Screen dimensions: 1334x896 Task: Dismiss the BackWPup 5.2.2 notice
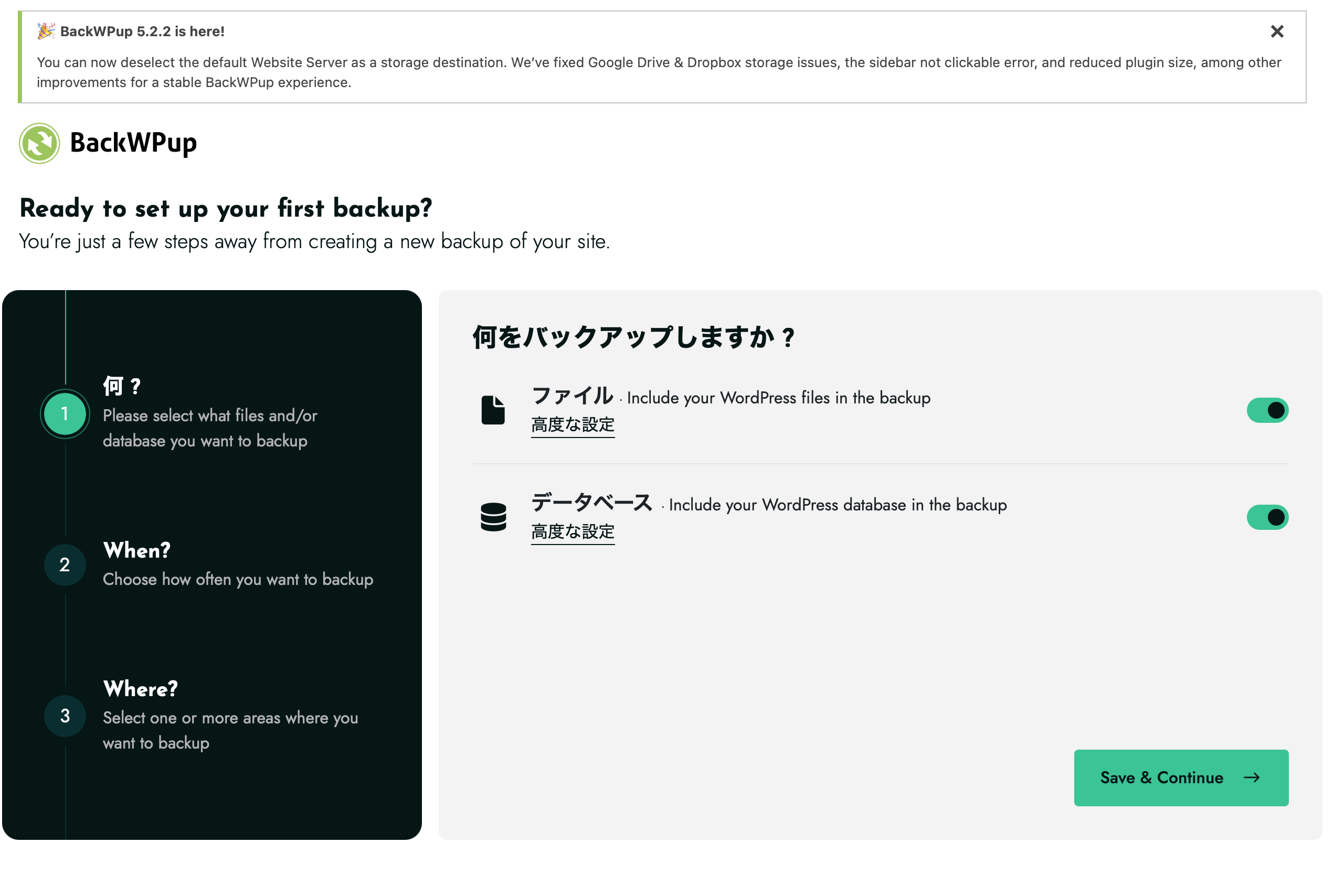click(1277, 31)
